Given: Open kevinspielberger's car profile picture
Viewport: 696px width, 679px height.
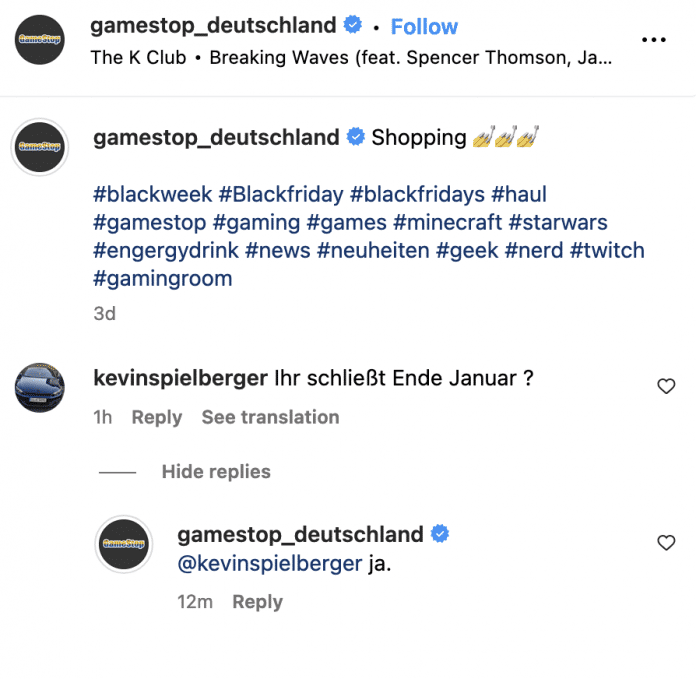Looking at the screenshot, I should tap(40, 388).
